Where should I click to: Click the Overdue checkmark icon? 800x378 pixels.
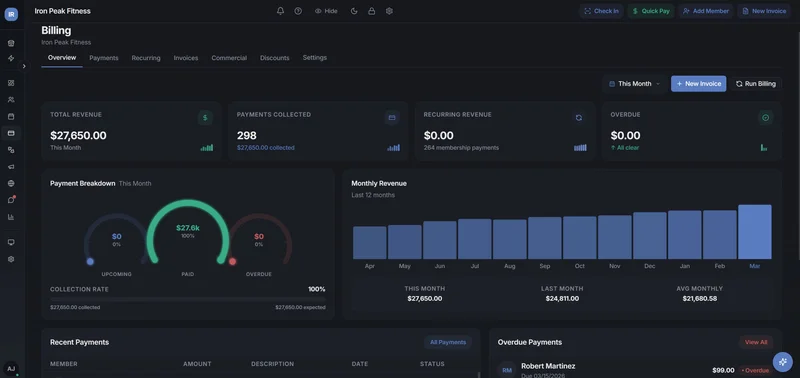click(x=765, y=118)
